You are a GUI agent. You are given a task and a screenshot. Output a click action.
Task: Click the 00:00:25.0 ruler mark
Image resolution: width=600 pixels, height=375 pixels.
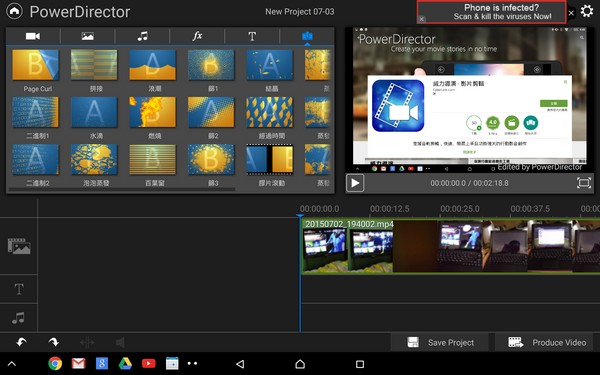tap(460, 209)
